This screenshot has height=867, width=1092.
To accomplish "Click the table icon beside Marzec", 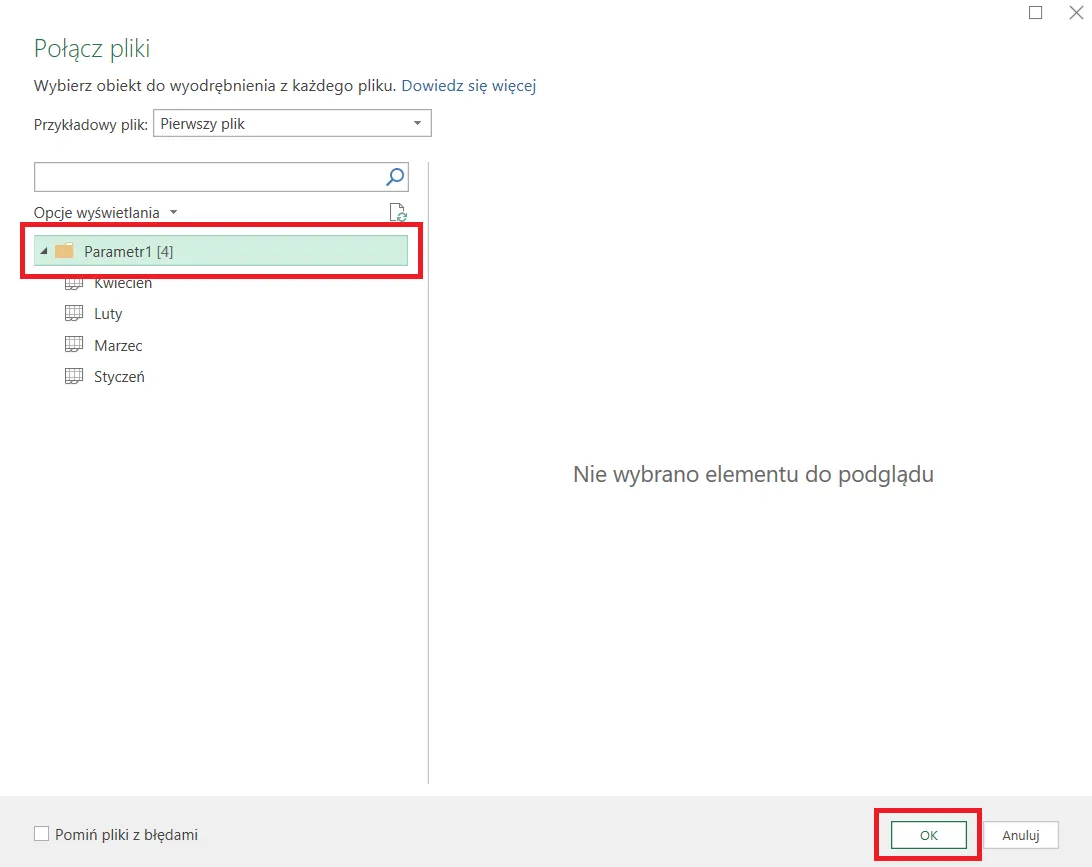I will click(74, 345).
